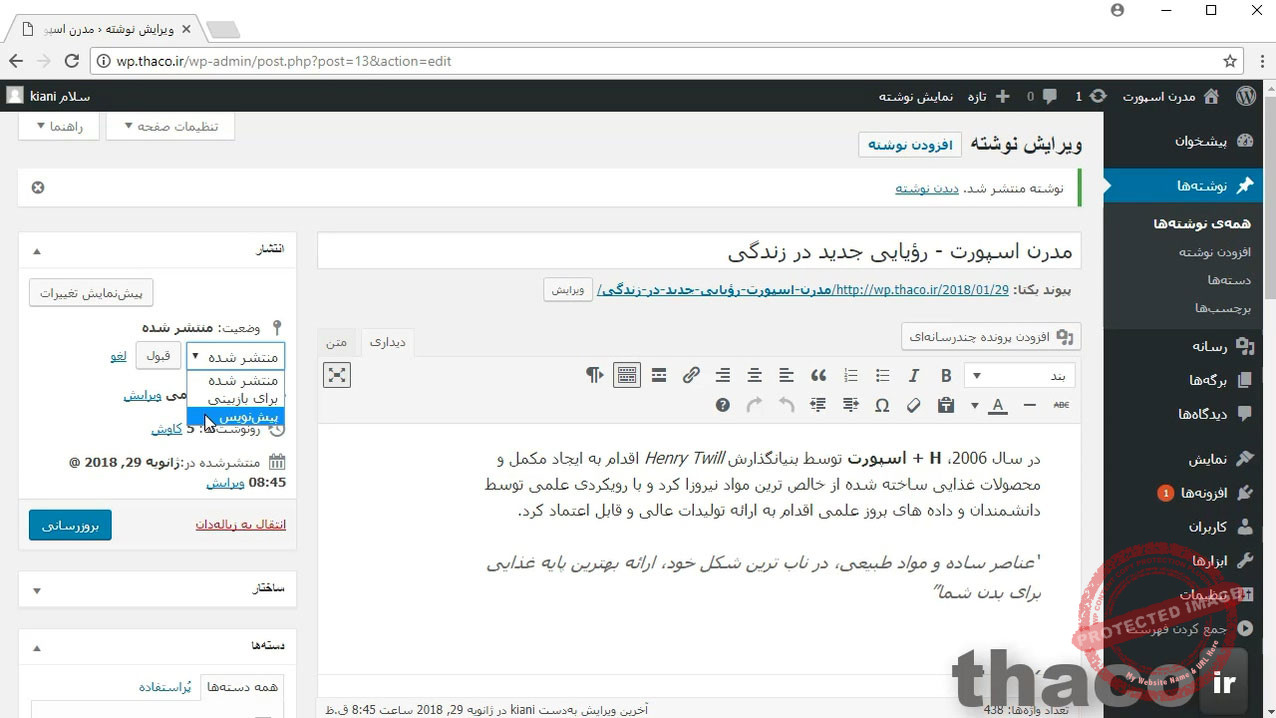
Task: Click the paste as text icon
Action: tap(946, 405)
